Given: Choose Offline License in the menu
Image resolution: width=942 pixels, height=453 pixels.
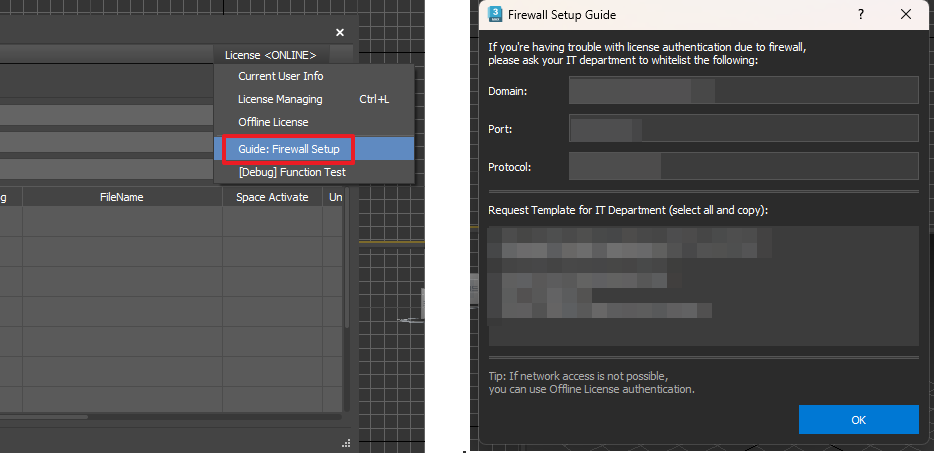Looking at the screenshot, I should pyautogui.click(x=273, y=122).
